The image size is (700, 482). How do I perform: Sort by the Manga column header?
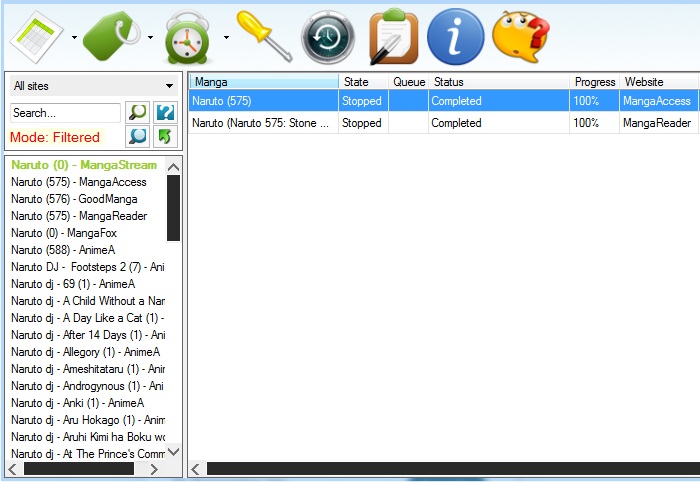(x=264, y=82)
